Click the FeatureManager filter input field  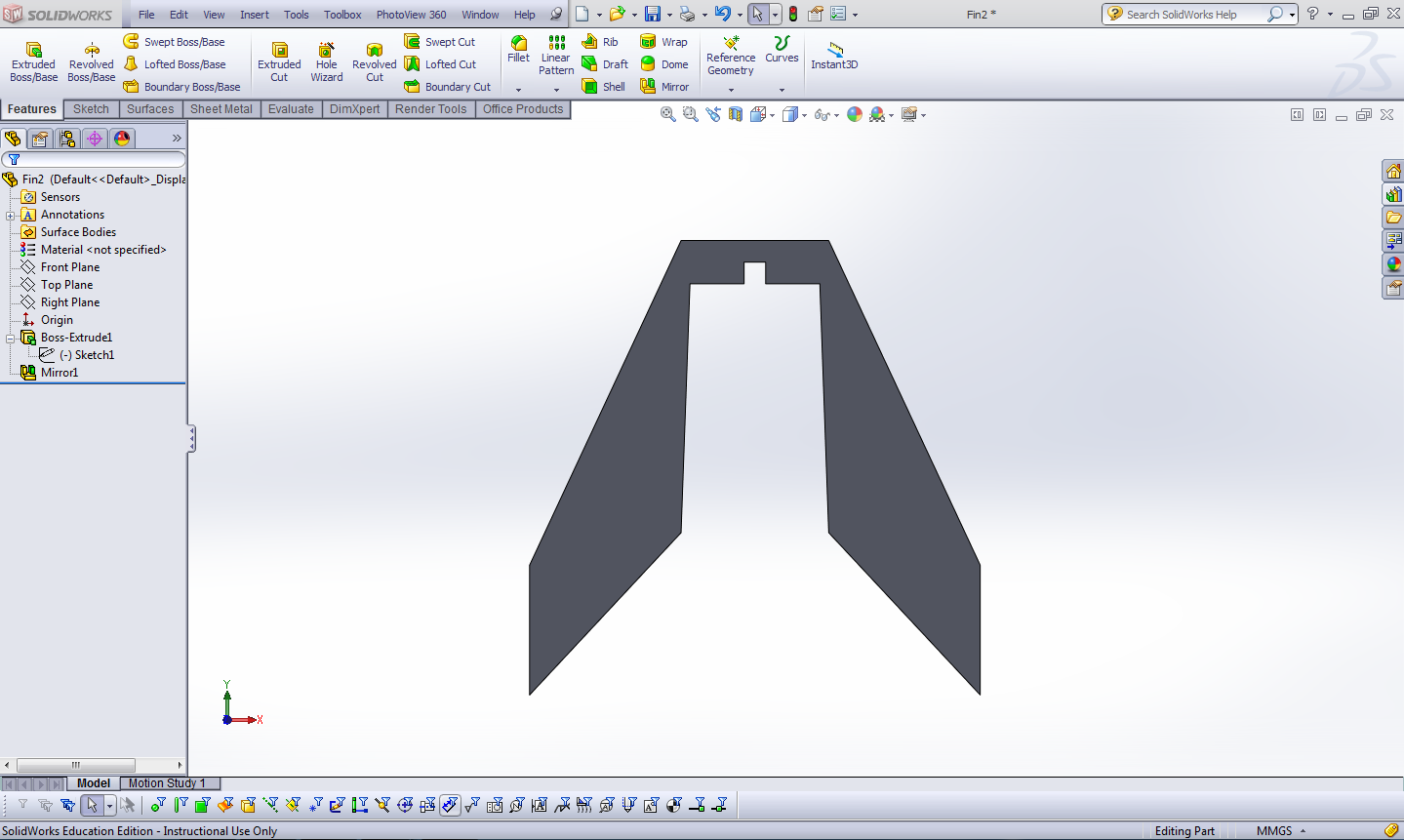(94, 159)
